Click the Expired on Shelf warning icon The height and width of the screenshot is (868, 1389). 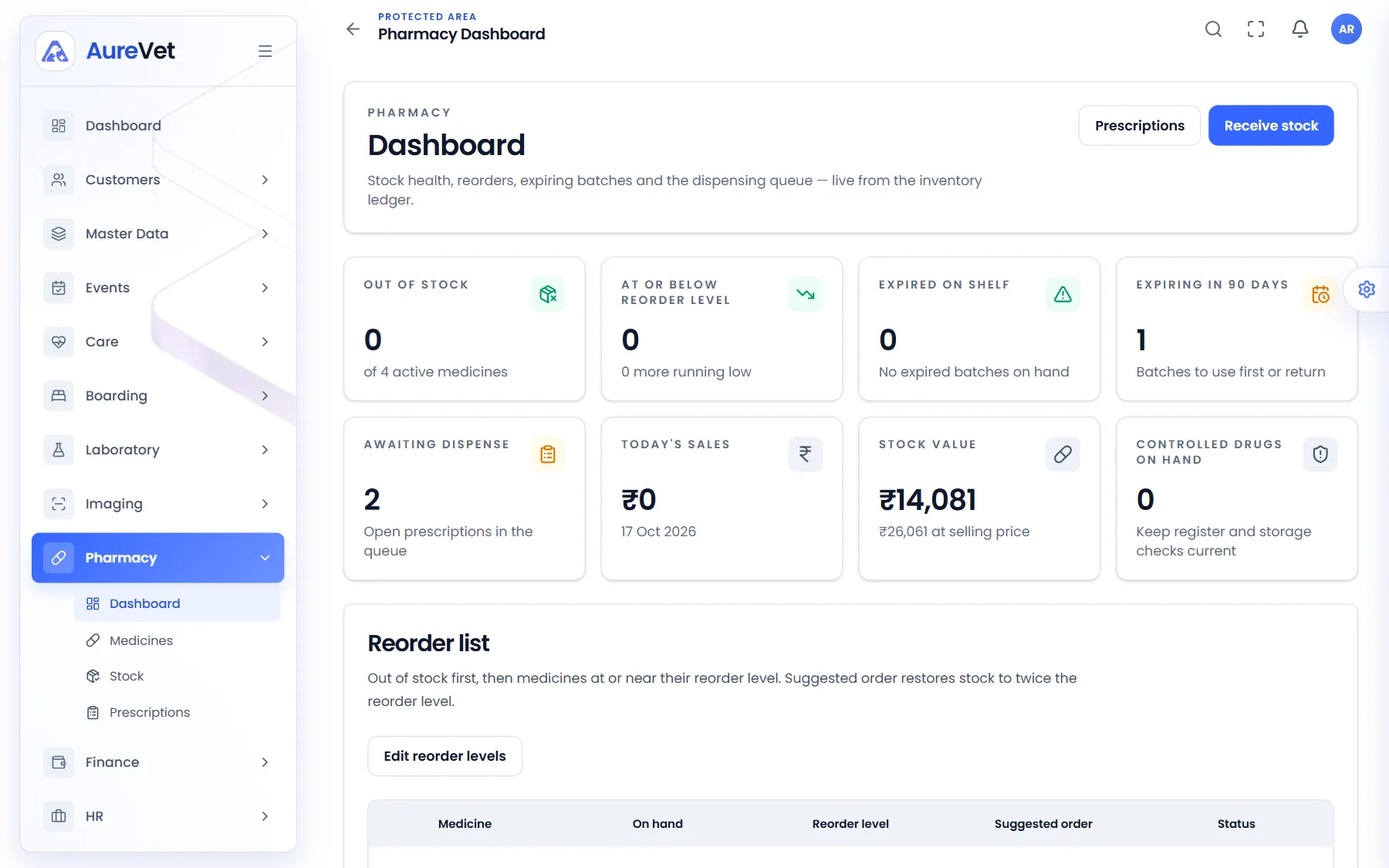pyautogui.click(x=1063, y=294)
